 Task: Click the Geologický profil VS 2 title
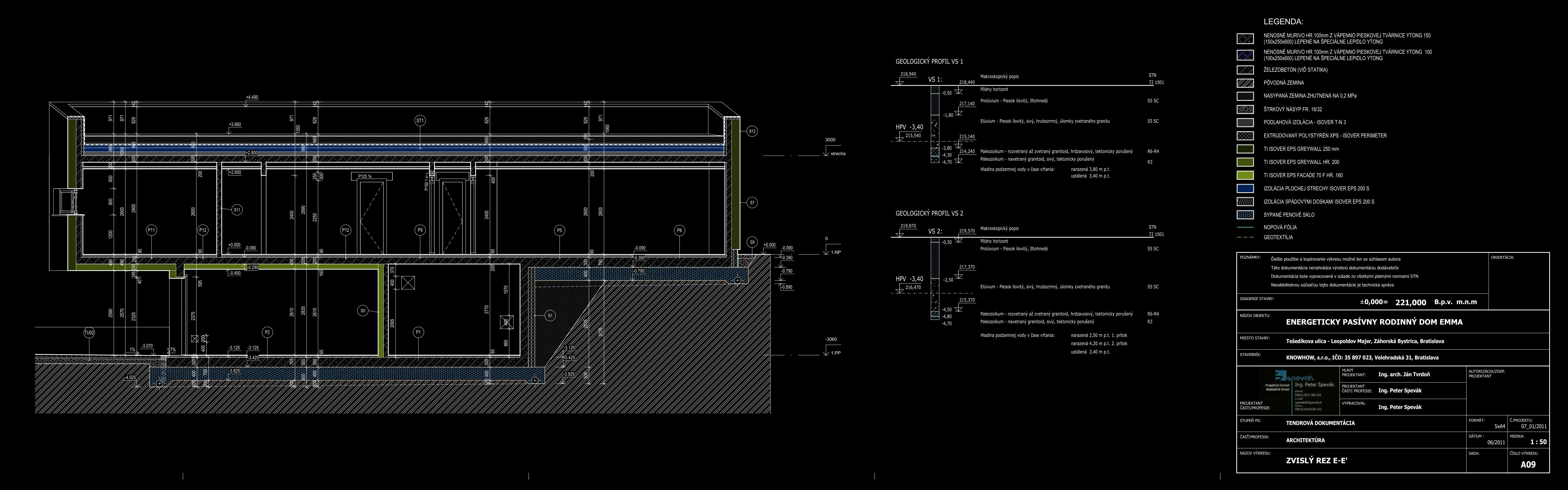(929, 214)
